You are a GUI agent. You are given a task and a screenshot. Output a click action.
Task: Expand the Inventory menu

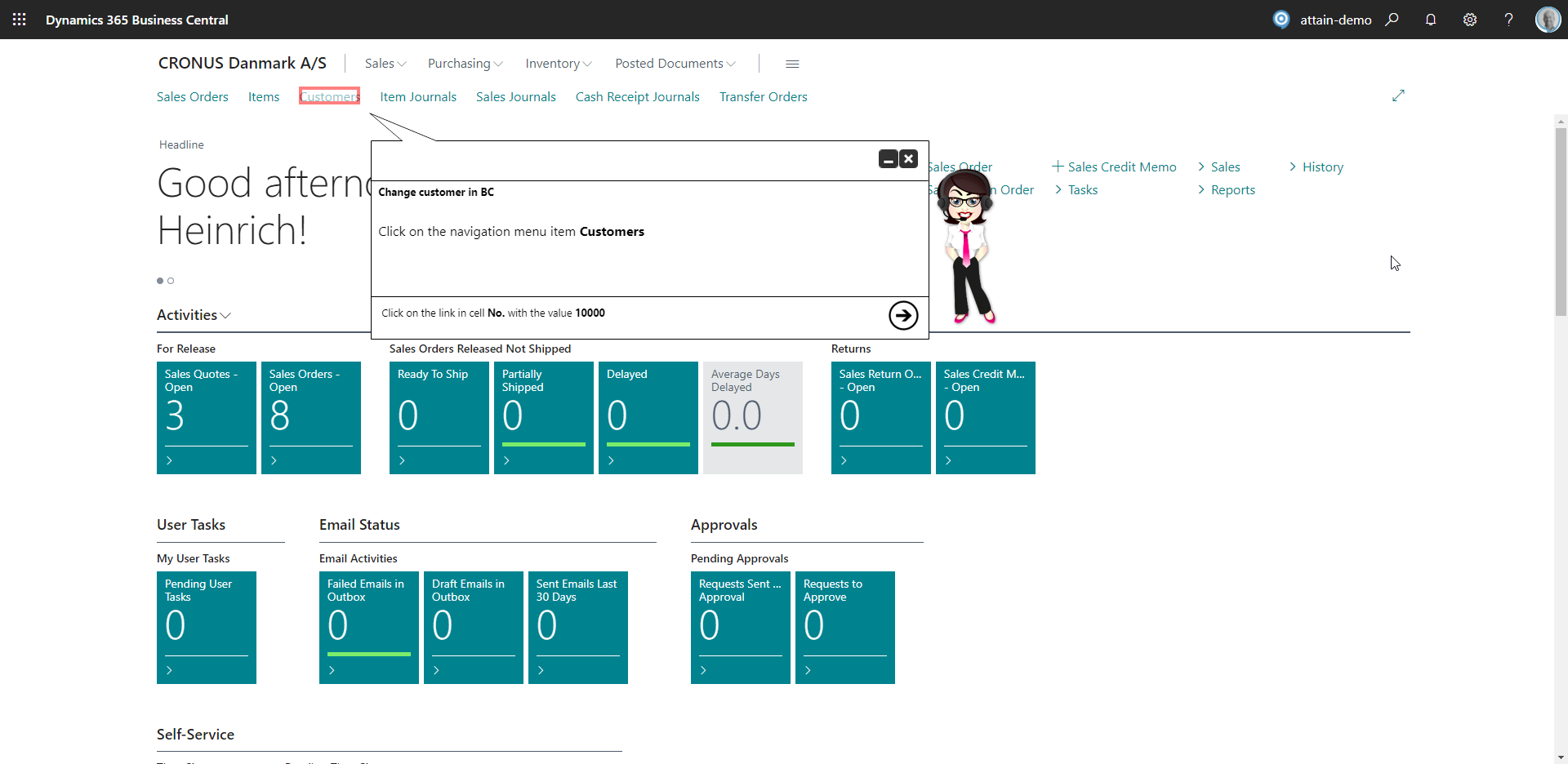559,64
